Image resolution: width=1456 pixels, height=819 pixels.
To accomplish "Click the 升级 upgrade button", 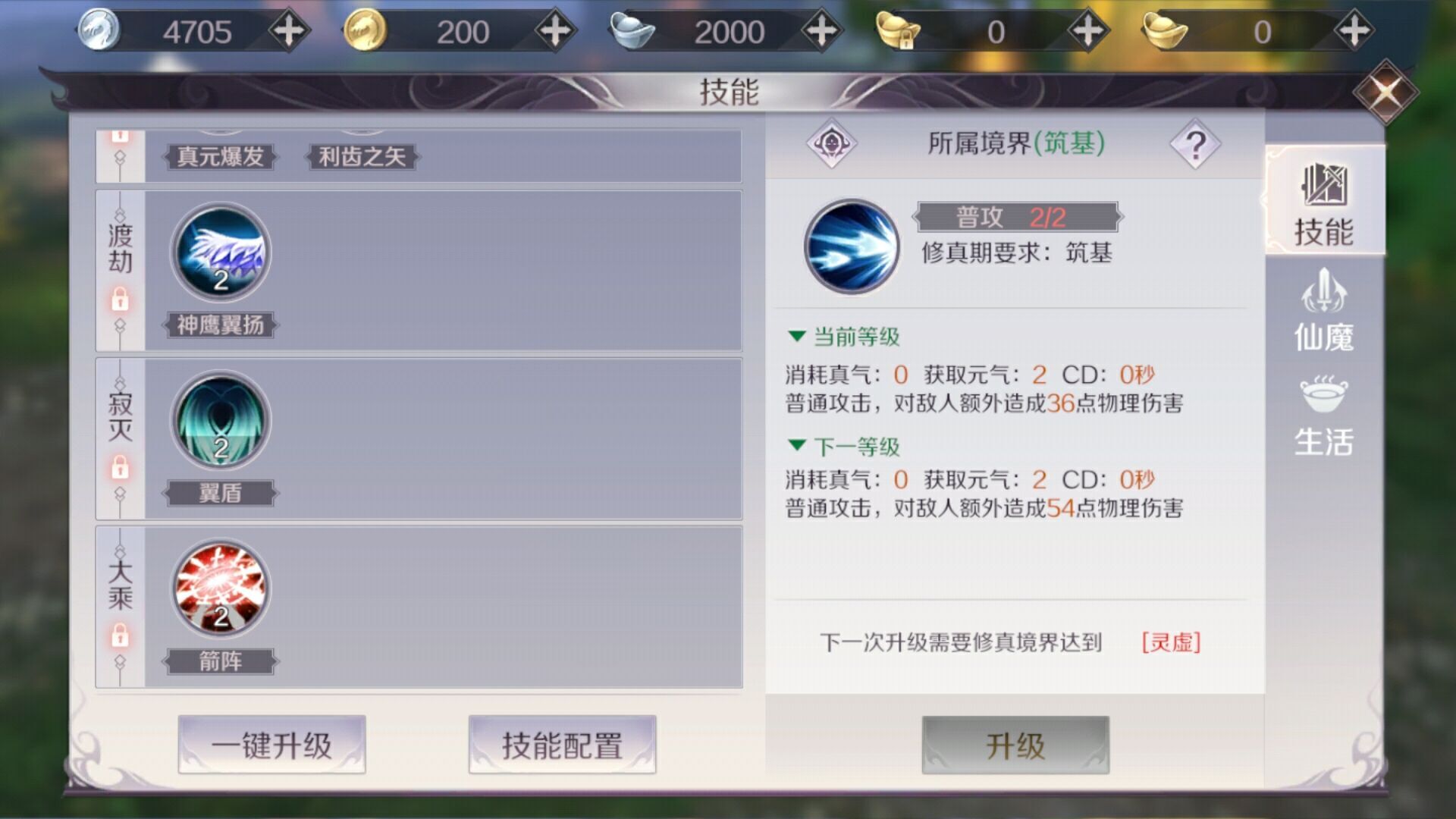I will point(1015,745).
